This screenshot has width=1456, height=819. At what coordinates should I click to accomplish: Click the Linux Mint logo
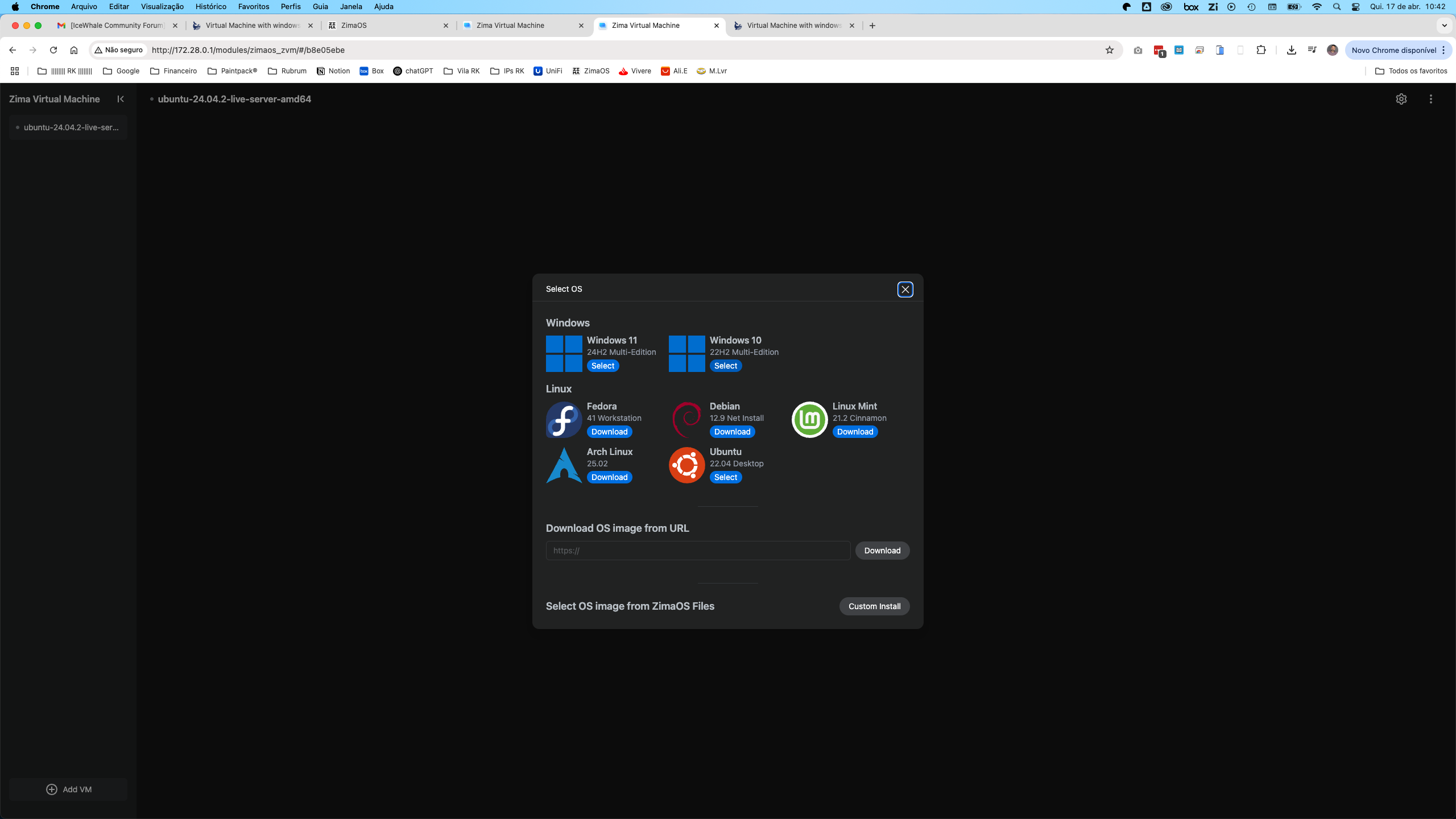tap(809, 420)
